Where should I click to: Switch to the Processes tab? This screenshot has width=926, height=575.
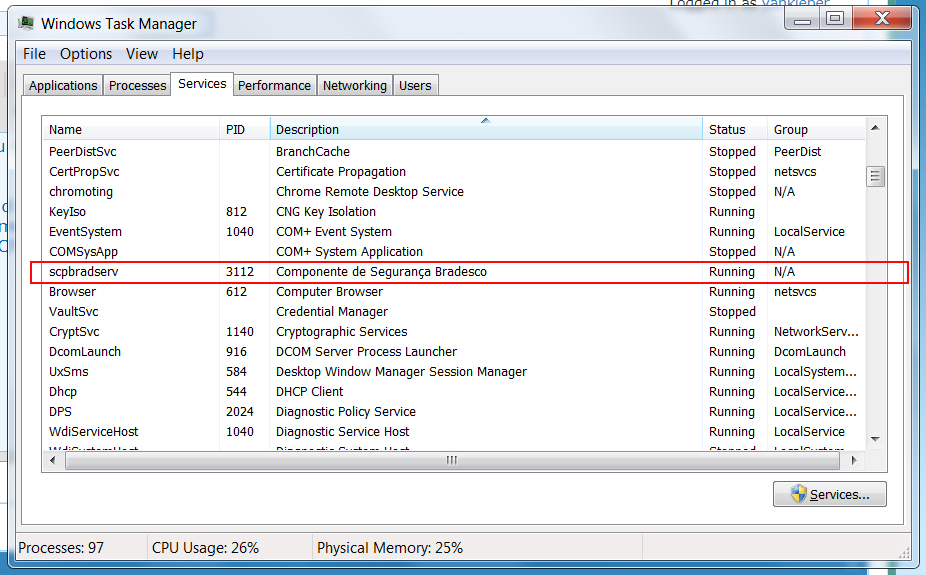(138, 86)
